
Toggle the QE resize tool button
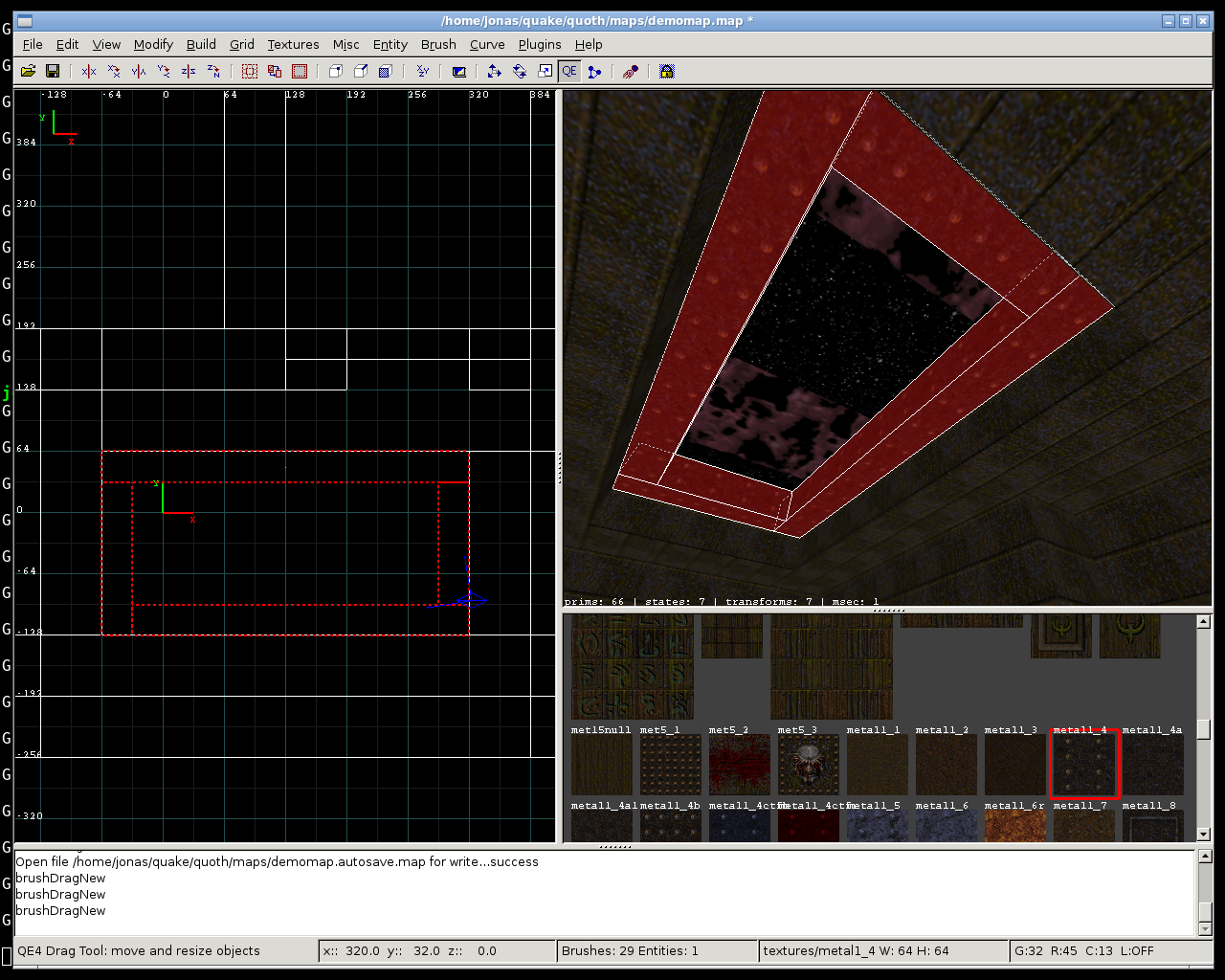(569, 71)
